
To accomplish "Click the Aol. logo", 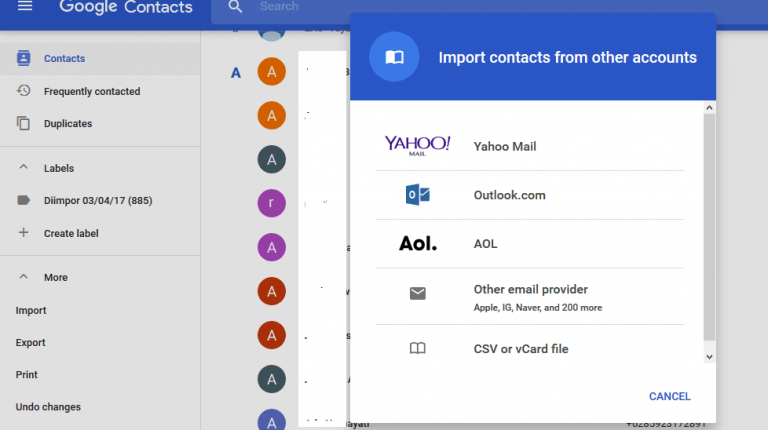I will 417,243.
